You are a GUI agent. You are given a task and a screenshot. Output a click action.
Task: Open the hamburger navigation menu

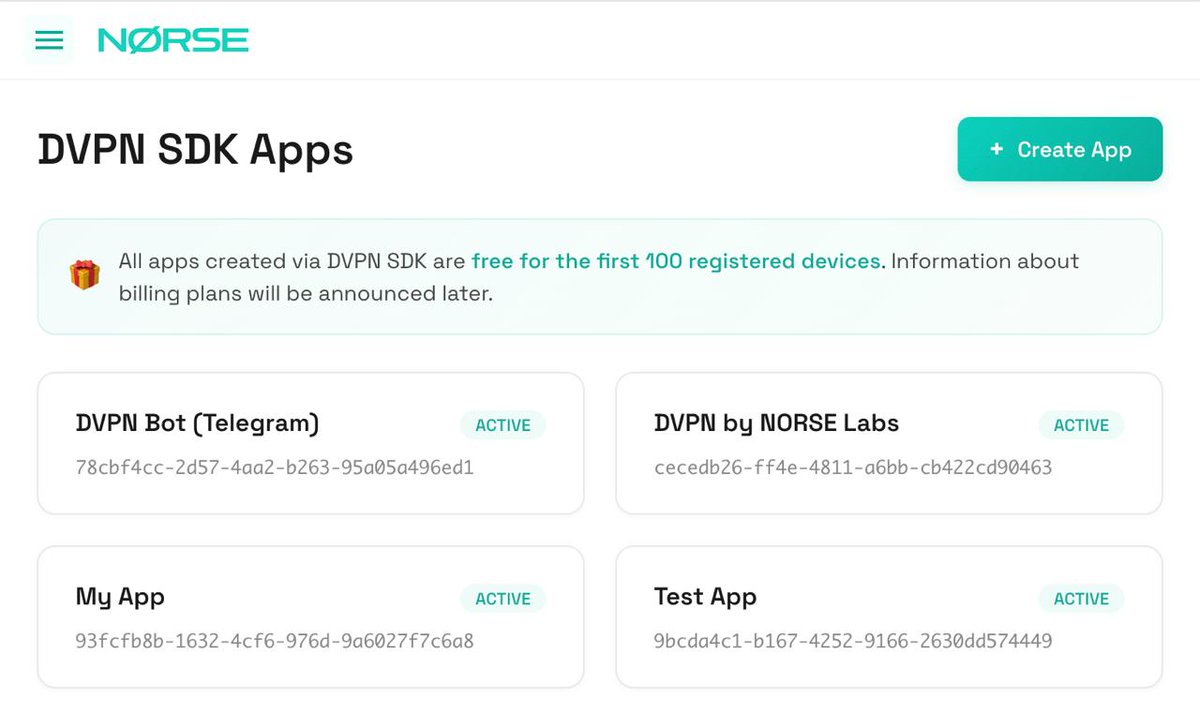[49, 40]
